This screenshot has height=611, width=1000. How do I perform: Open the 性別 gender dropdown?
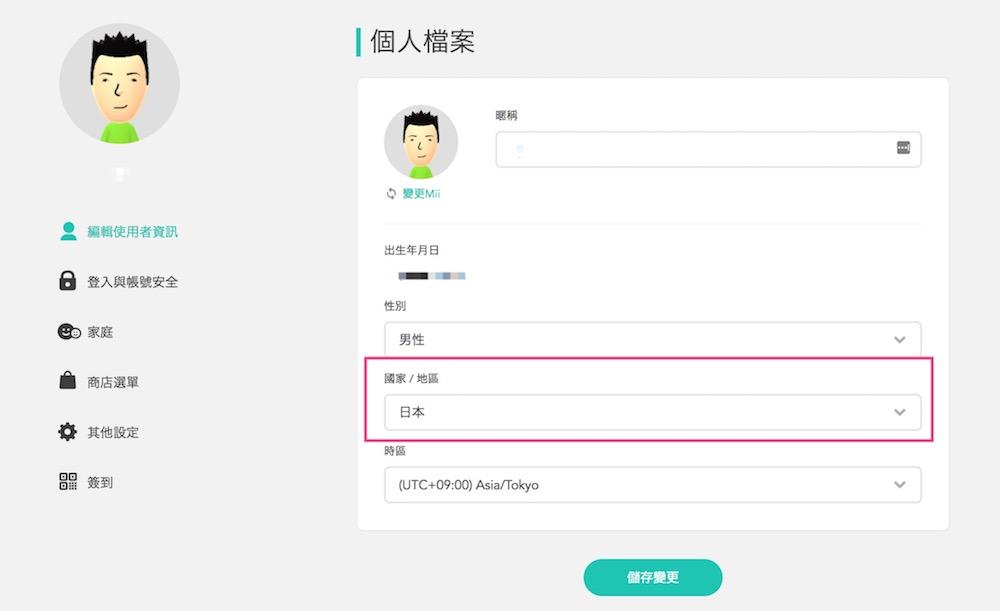[x=652, y=340]
